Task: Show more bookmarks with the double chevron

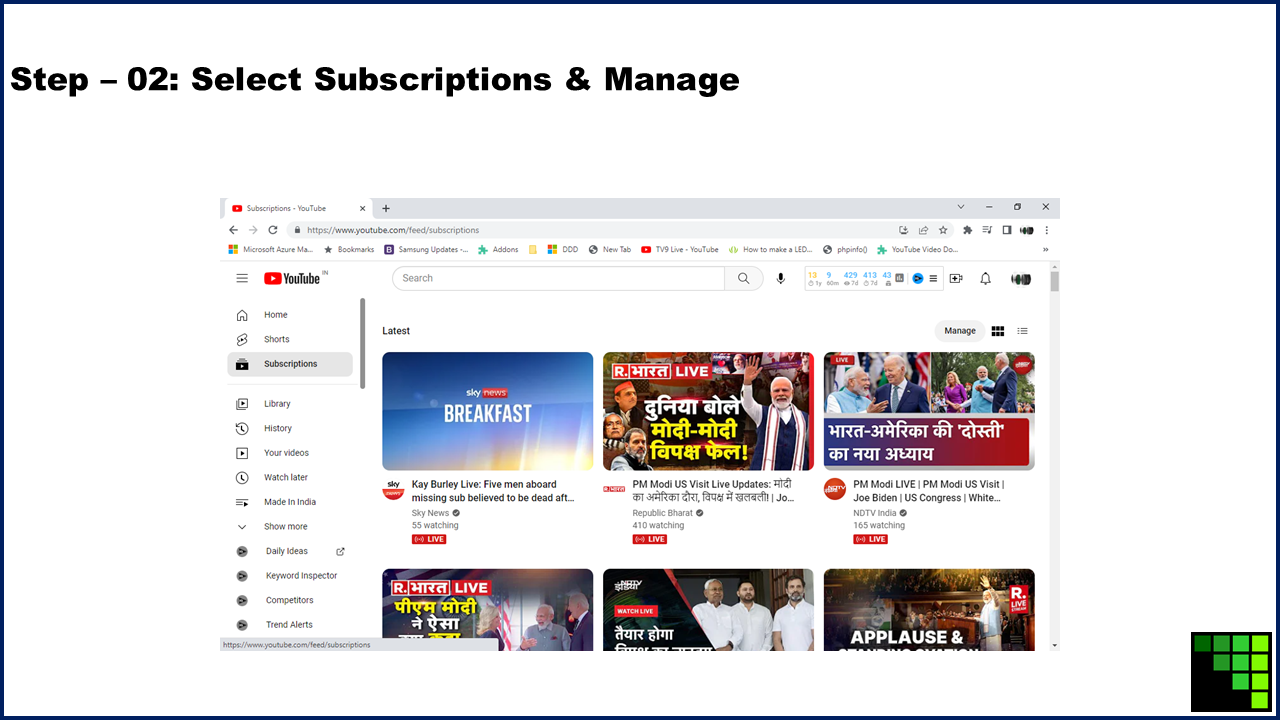Action: (1046, 250)
